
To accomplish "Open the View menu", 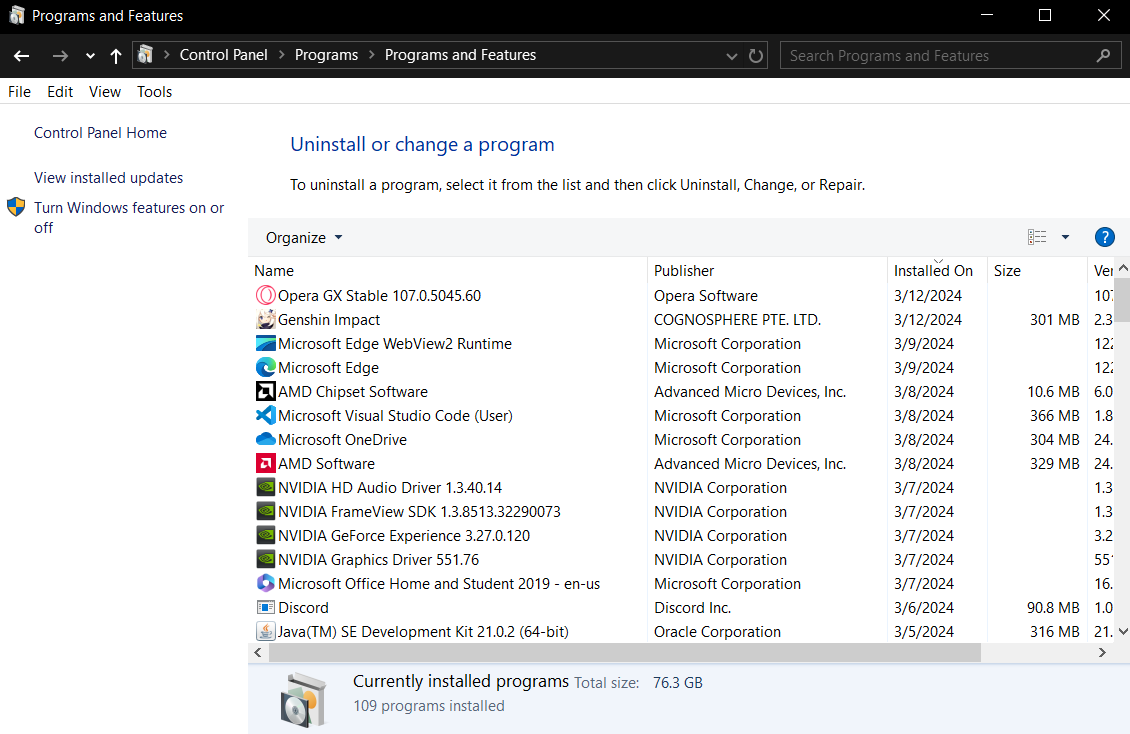I will click(104, 91).
